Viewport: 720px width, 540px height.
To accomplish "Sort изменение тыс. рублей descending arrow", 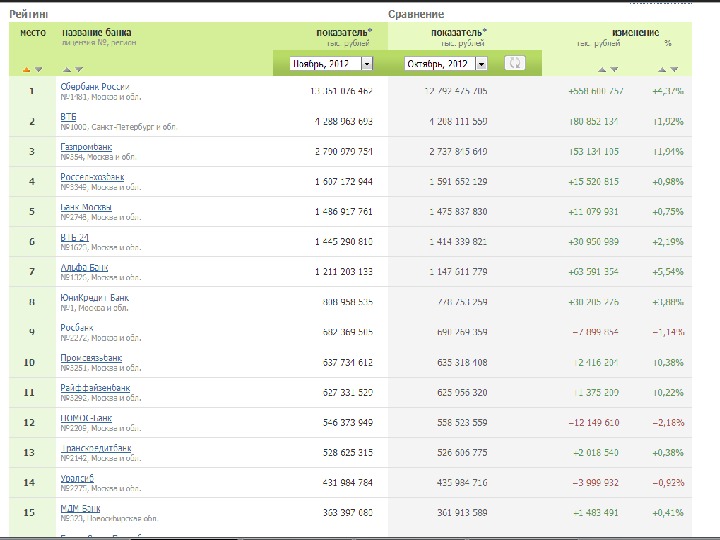I will point(614,70).
